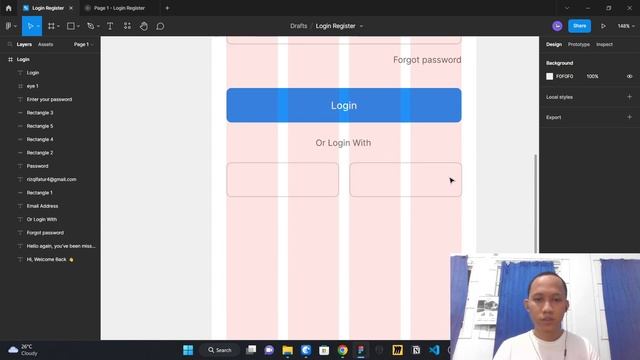Open the Resources components tool

pos(127,26)
